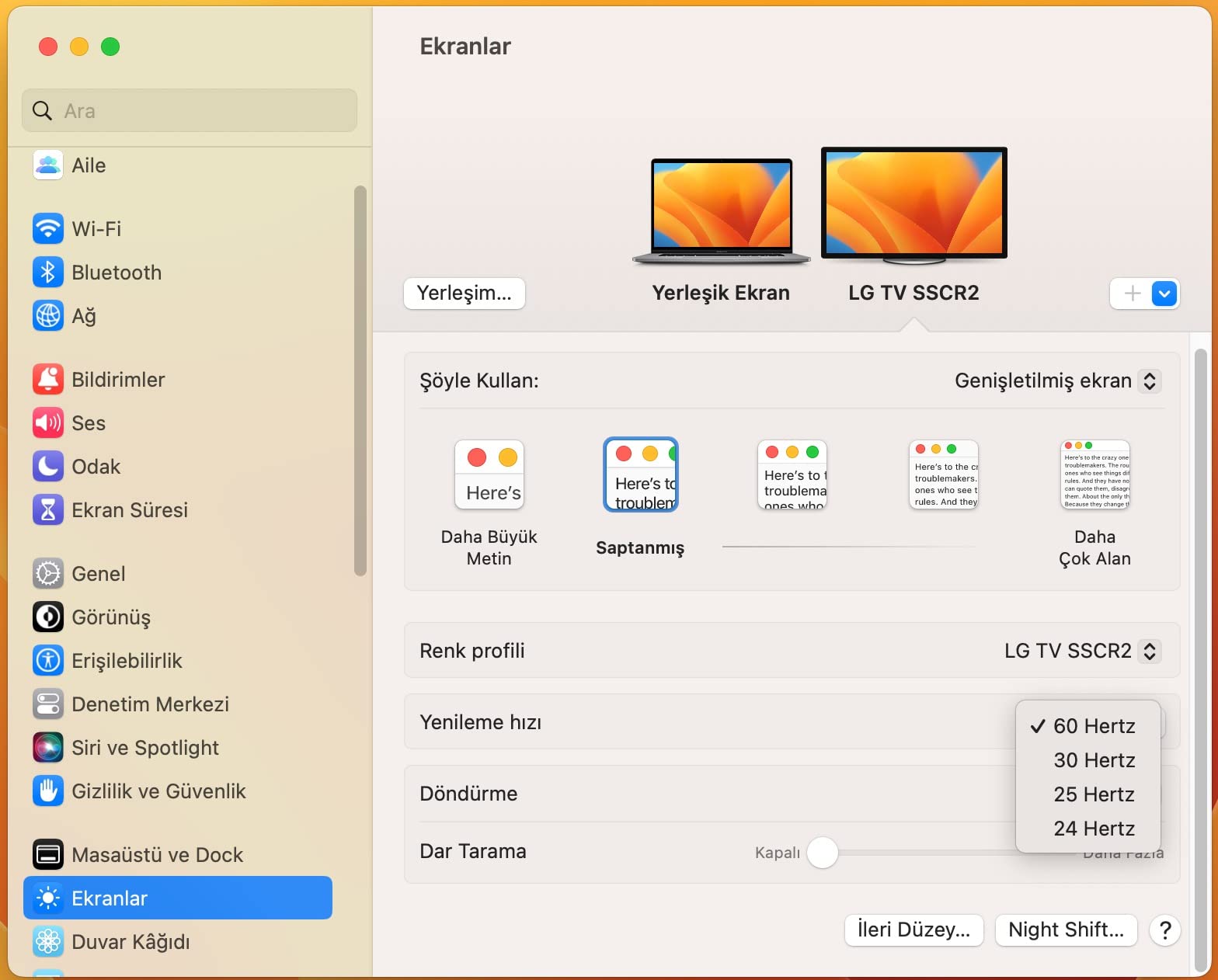Image resolution: width=1218 pixels, height=980 pixels.
Task: Click the Wi-Fi icon in sidebar
Action: [x=48, y=229]
